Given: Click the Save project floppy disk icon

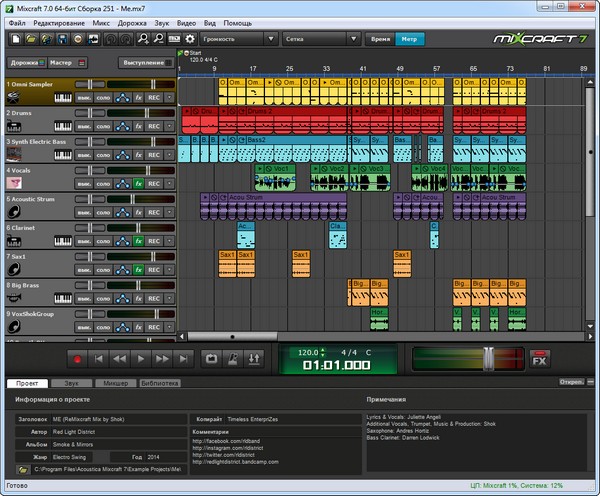Looking at the screenshot, I should (x=62, y=39).
